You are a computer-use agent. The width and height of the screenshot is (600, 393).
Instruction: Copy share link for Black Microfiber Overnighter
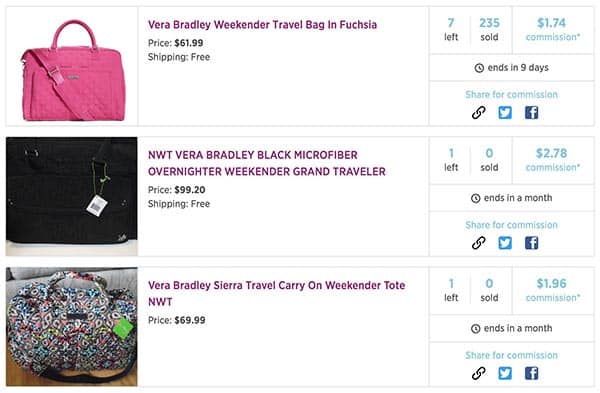click(x=478, y=243)
